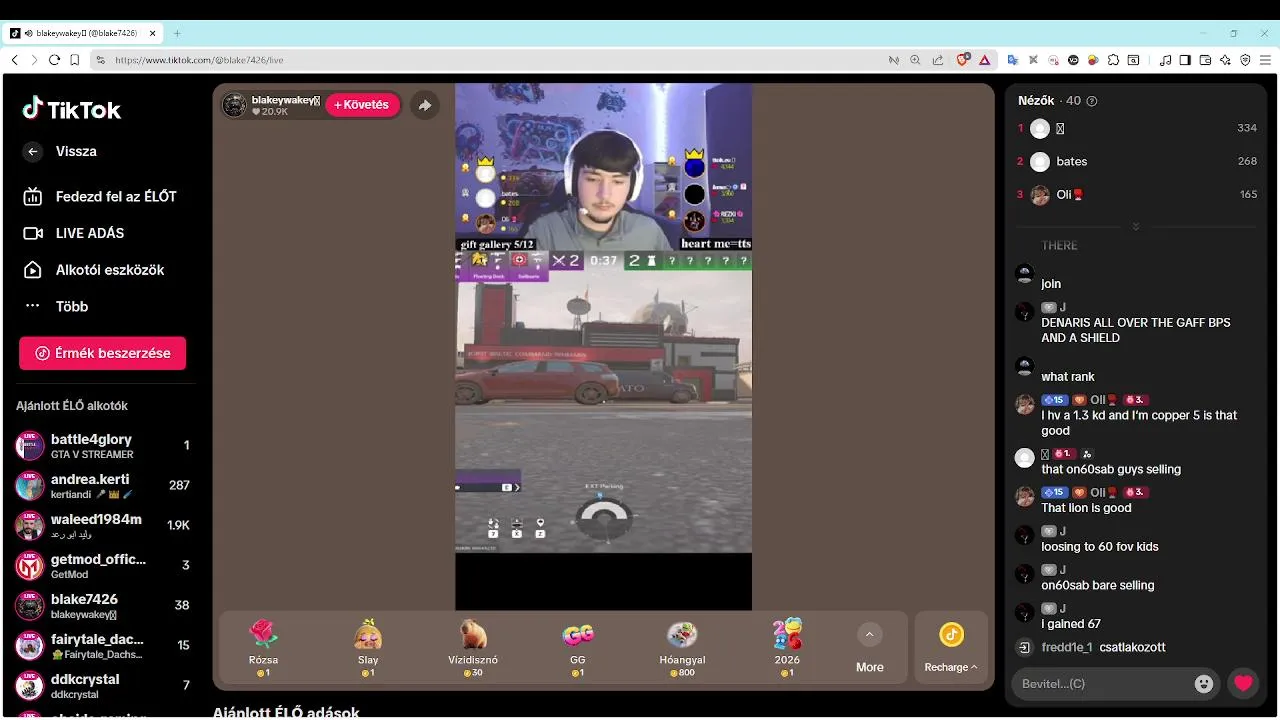Toggle the browser sidebar panel

point(1185,60)
